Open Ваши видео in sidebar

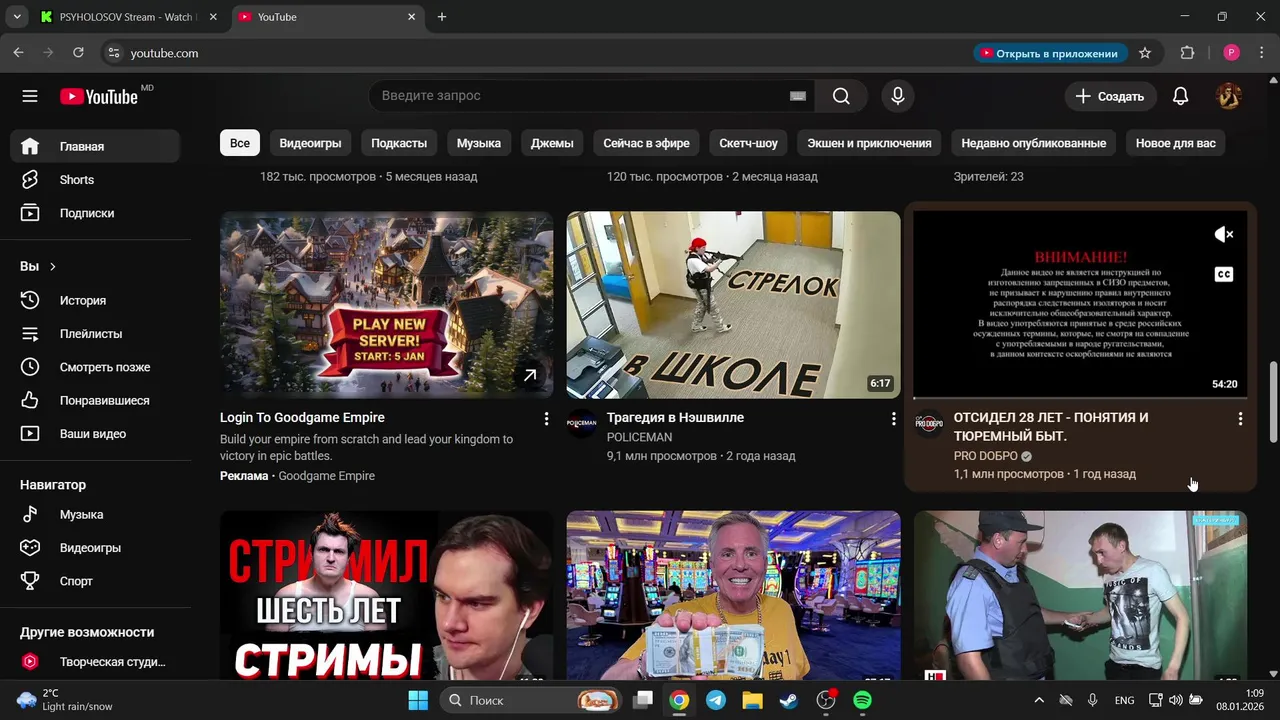(95, 434)
